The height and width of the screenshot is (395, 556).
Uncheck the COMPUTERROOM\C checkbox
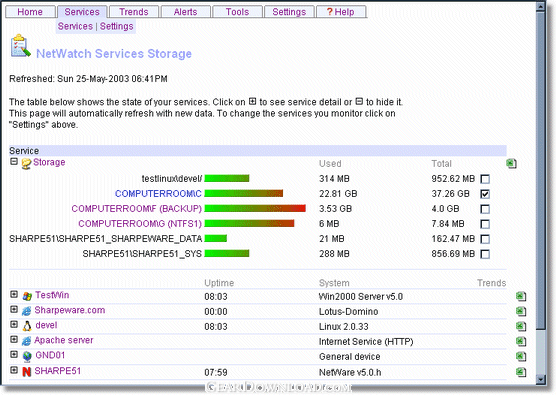click(x=485, y=194)
